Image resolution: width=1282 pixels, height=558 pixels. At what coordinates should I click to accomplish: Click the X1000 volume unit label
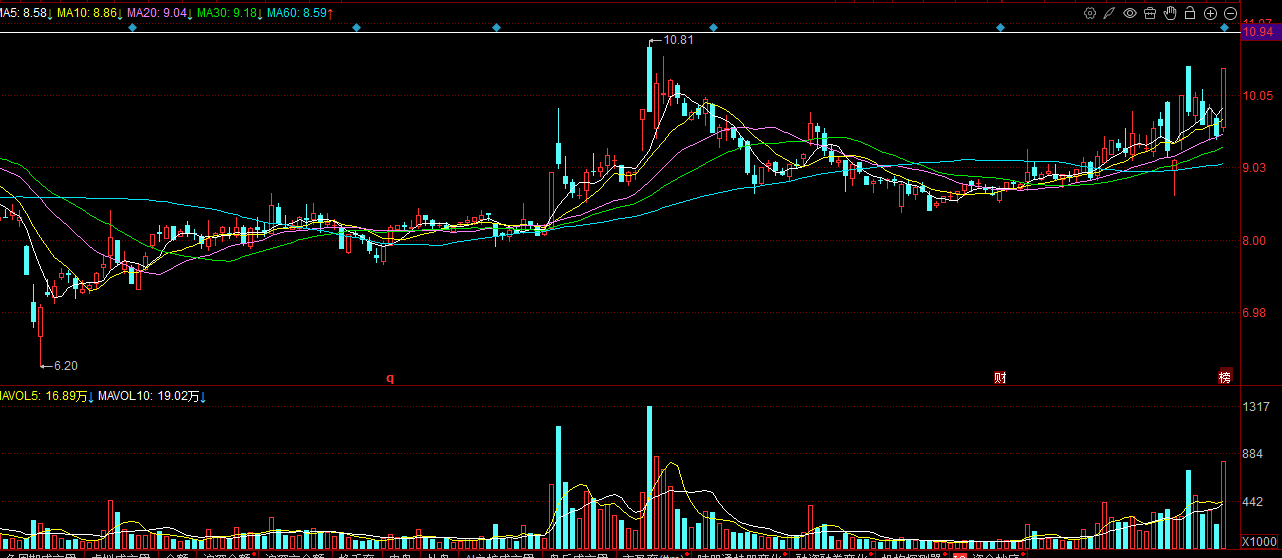1257,541
